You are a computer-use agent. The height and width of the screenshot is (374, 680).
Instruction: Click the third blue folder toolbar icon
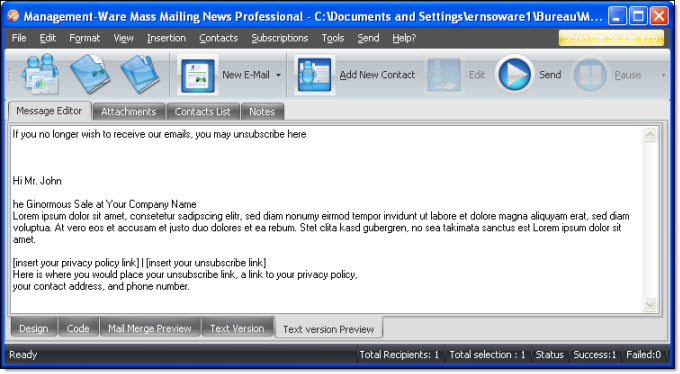140,75
